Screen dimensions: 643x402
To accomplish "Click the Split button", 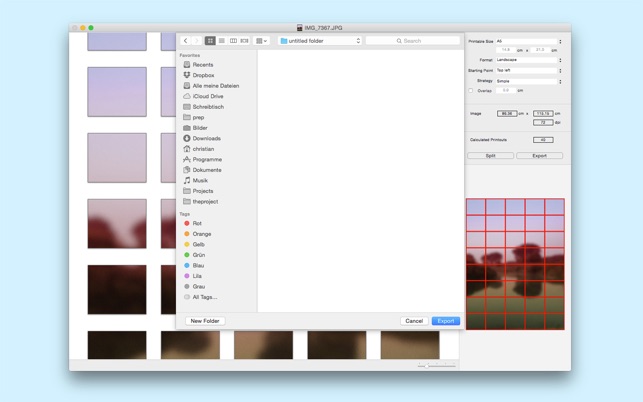I will coord(490,156).
